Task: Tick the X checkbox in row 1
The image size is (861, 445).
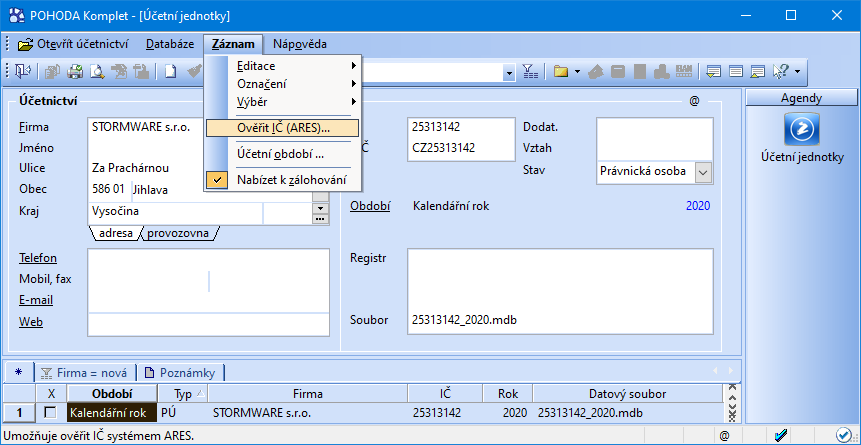Action: point(52,412)
